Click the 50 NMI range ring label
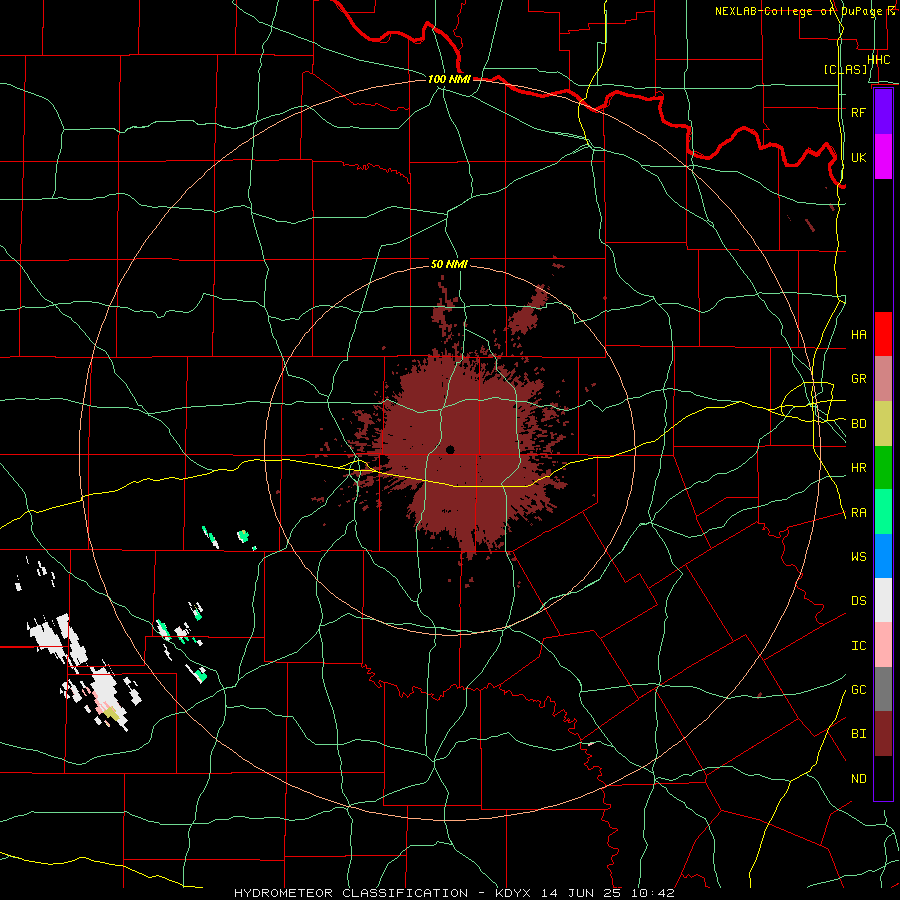The image size is (900, 900). [449, 264]
